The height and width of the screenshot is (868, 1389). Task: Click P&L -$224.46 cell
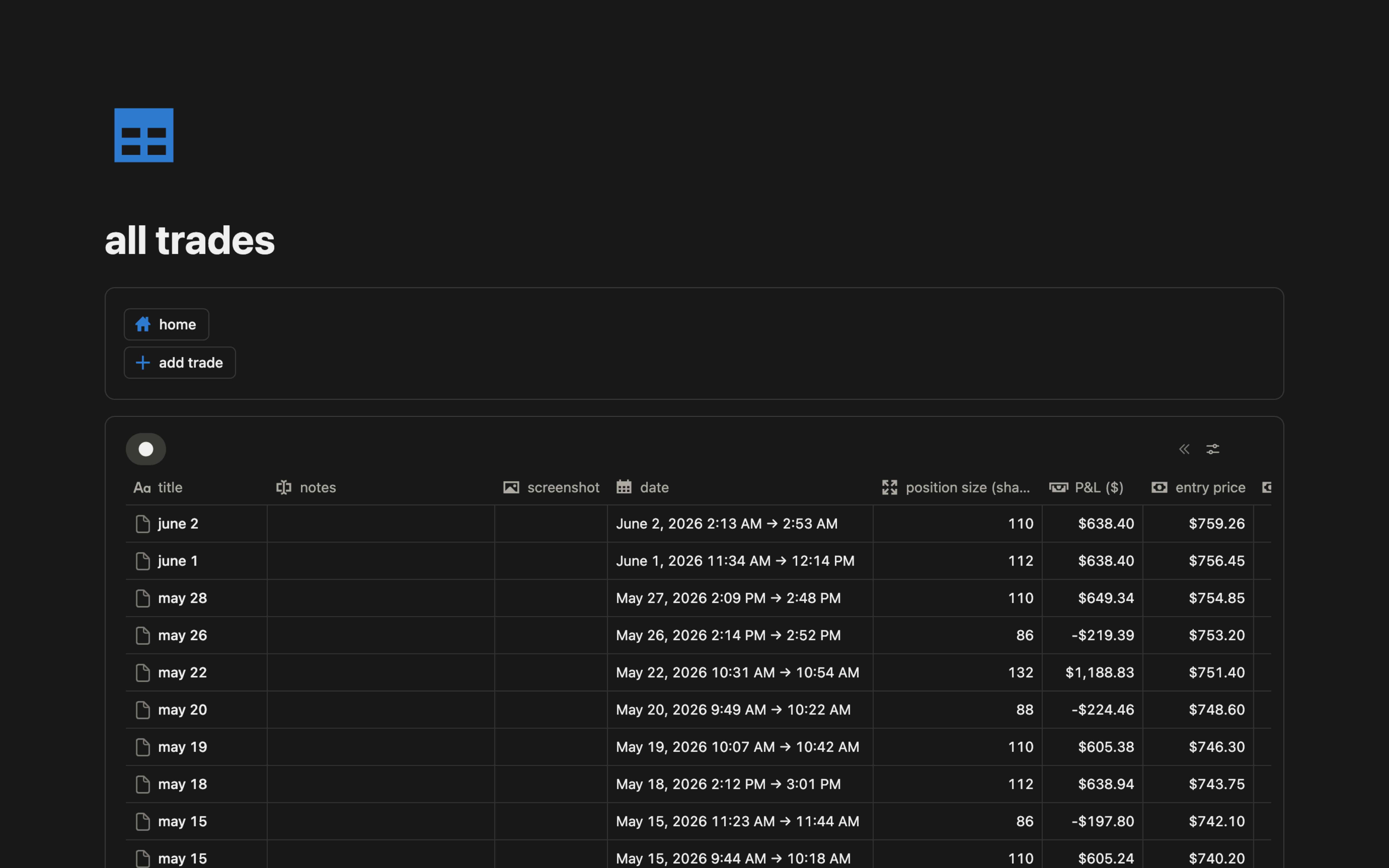[1092, 710]
